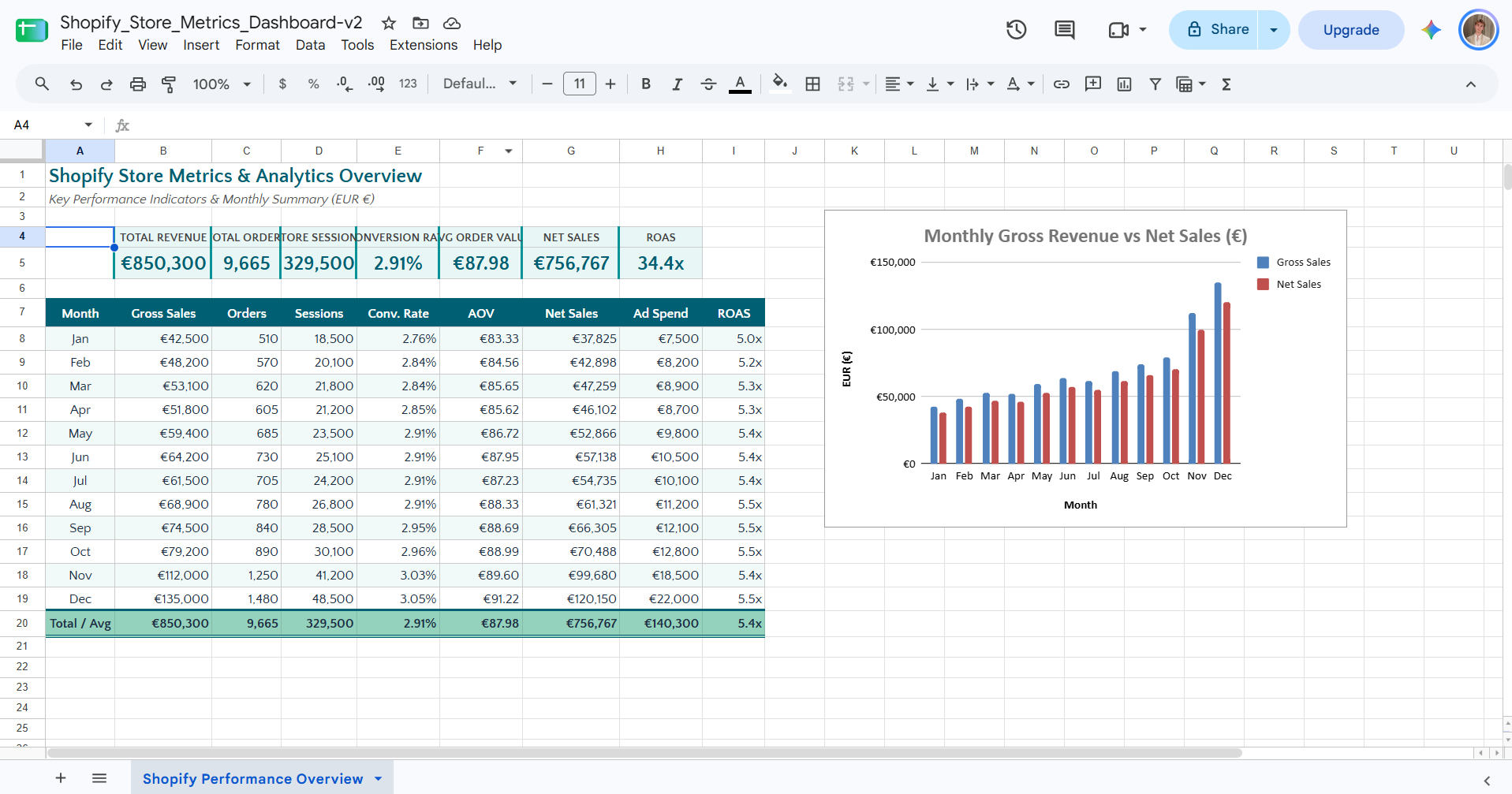Decrease decimal places

[x=345, y=84]
